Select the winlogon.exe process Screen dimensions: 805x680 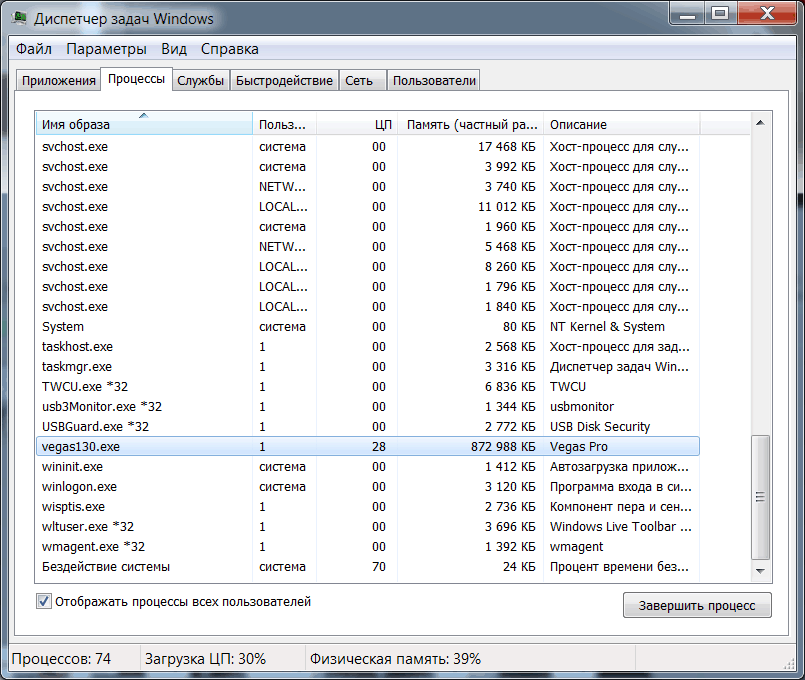pos(368,487)
